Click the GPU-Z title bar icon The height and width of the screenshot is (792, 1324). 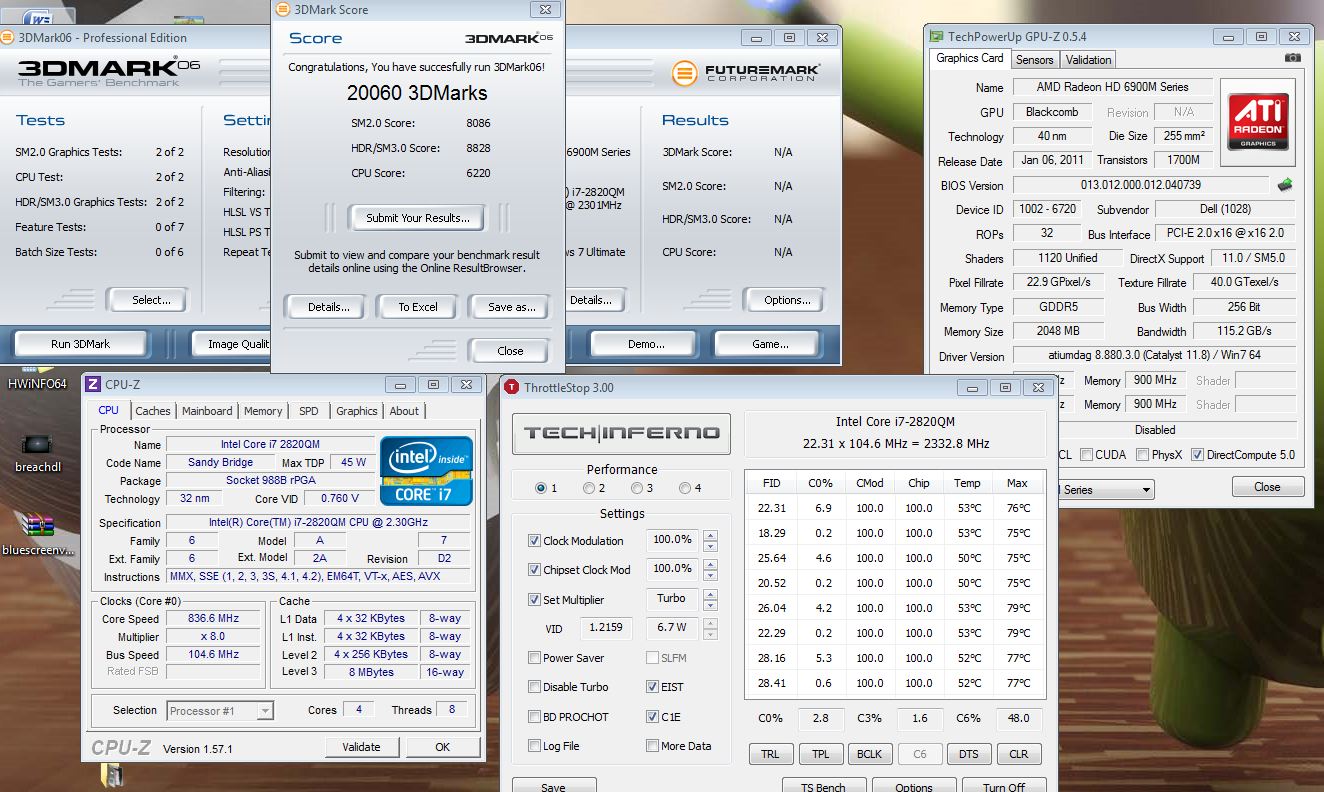(937, 36)
